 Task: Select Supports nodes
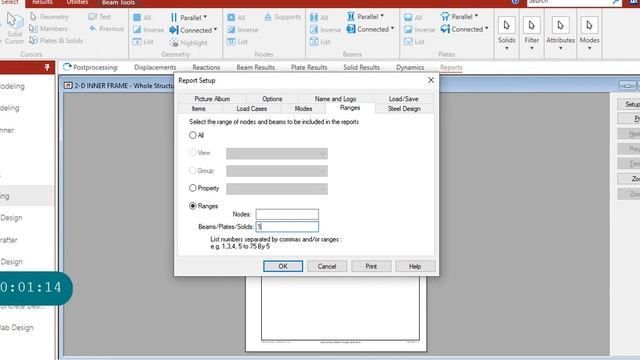coord(282,17)
